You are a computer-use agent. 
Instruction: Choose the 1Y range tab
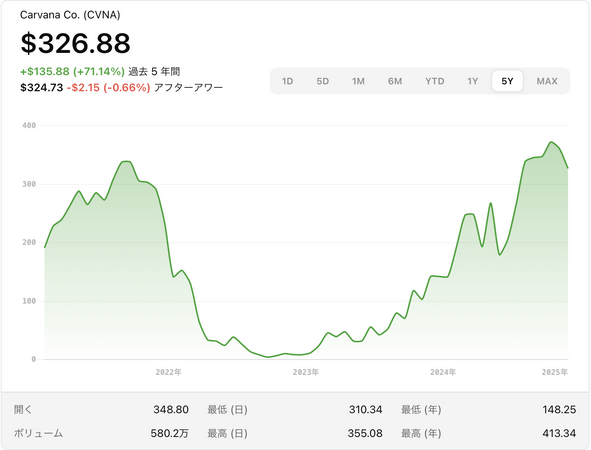[x=473, y=81]
